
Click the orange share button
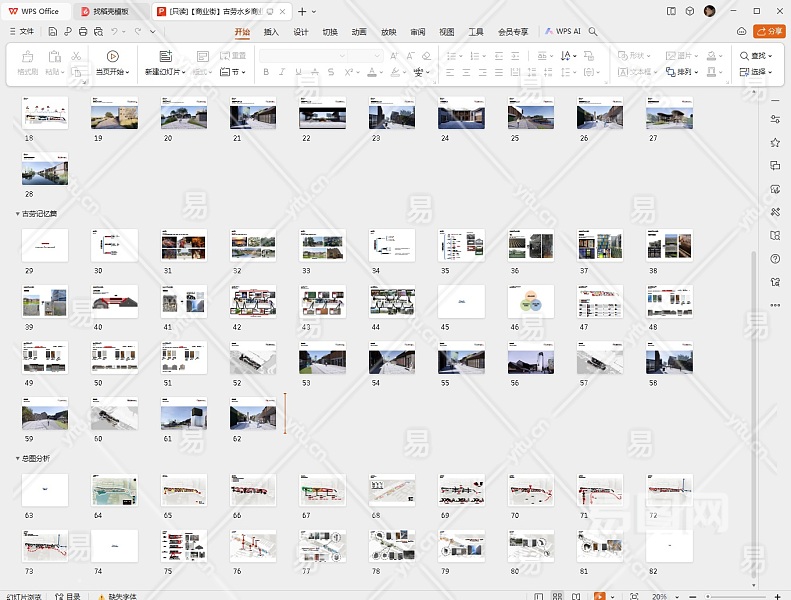pyautogui.click(x=769, y=31)
